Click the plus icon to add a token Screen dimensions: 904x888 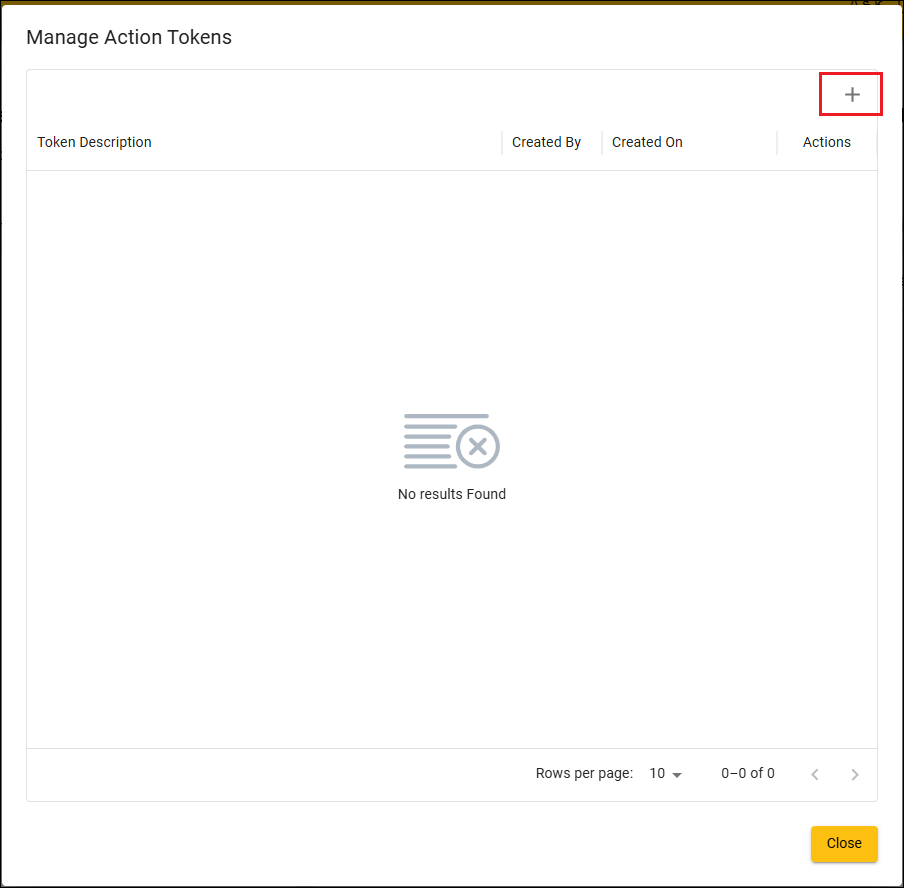[851, 95]
